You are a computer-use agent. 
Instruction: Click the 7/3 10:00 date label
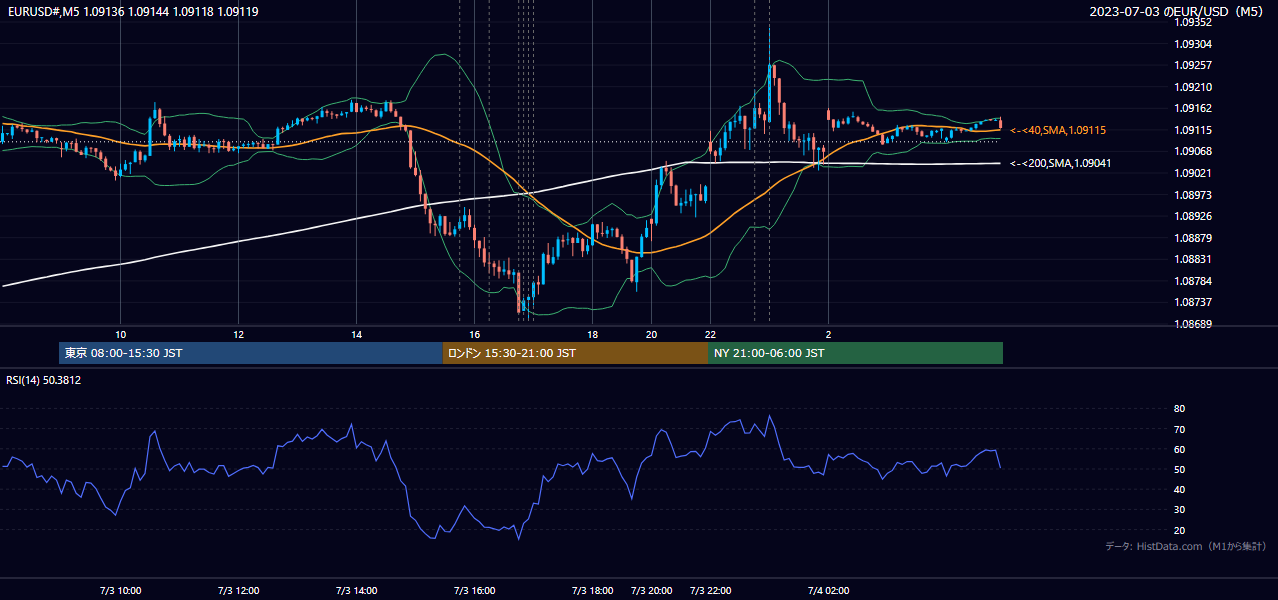pyautogui.click(x=120, y=591)
